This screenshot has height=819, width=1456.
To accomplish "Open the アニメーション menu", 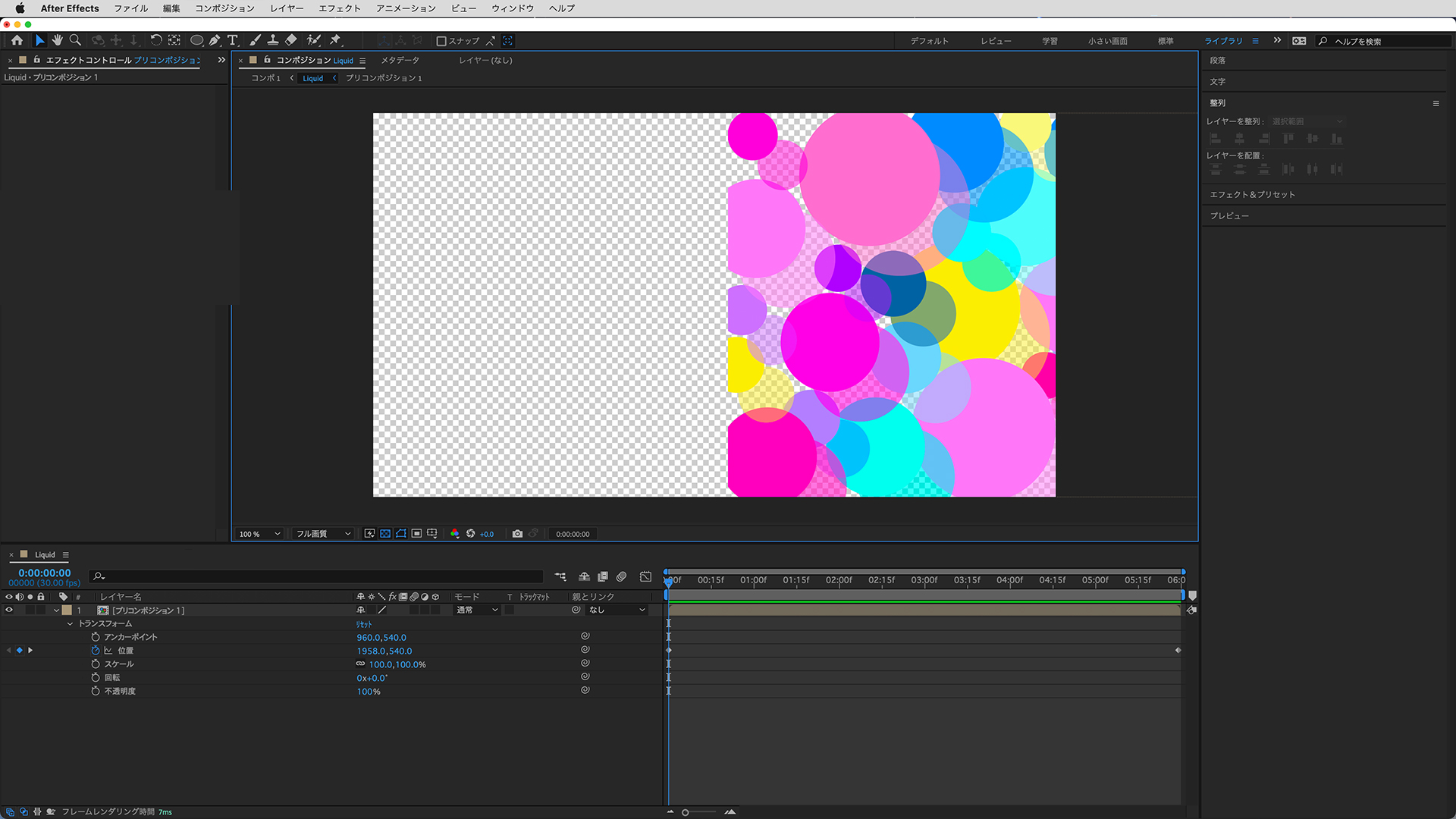I will pyautogui.click(x=406, y=8).
